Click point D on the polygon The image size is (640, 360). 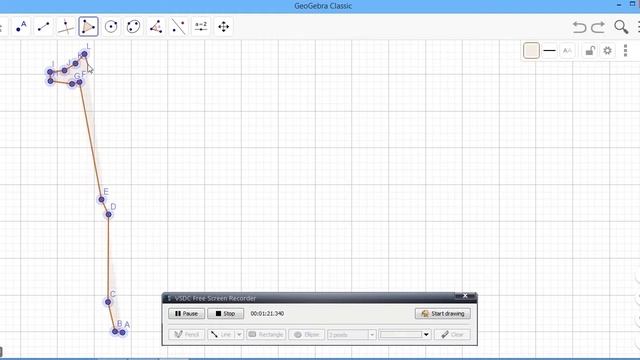pyautogui.click(x=109, y=214)
